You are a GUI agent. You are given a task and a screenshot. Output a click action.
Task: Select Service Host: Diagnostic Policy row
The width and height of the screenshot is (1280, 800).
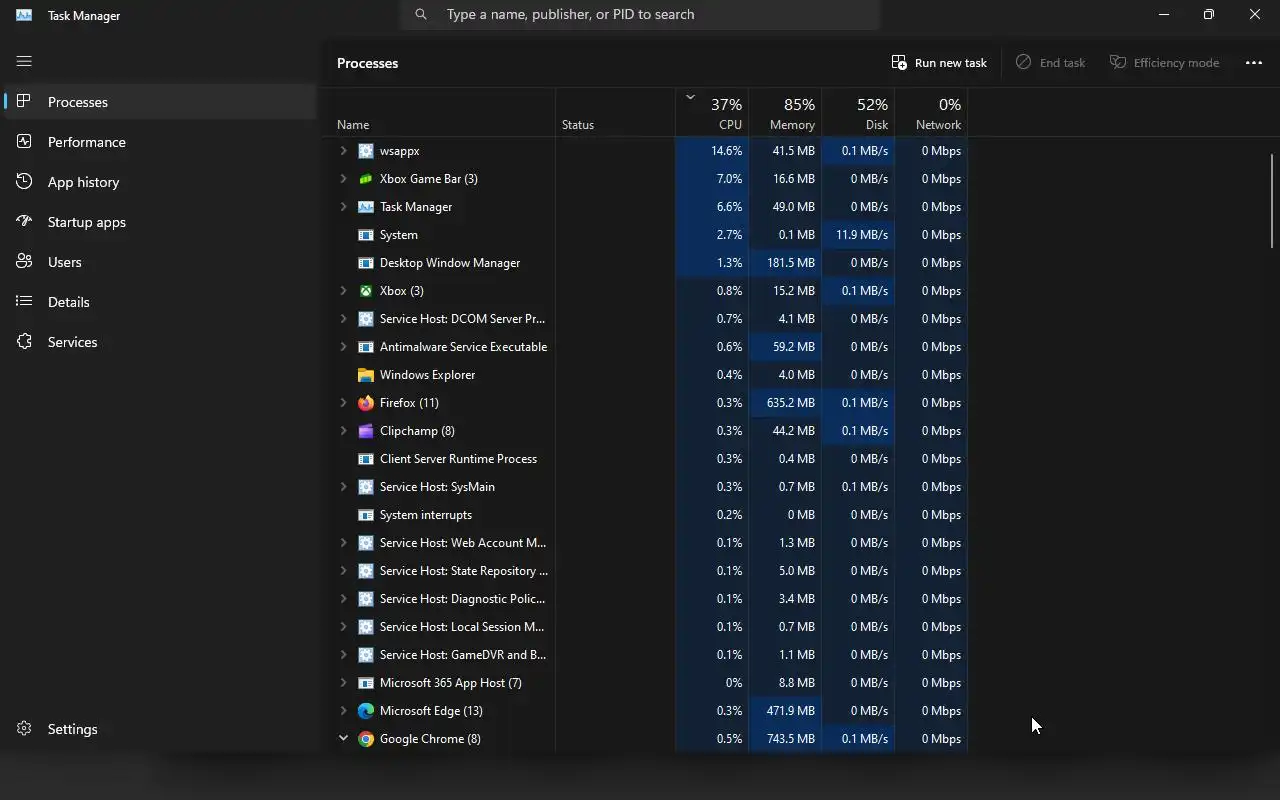[x=645, y=599]
